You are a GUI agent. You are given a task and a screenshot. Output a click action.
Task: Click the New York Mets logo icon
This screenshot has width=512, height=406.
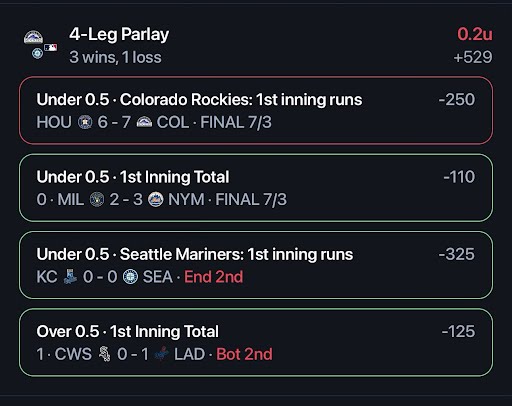point(155,199)
